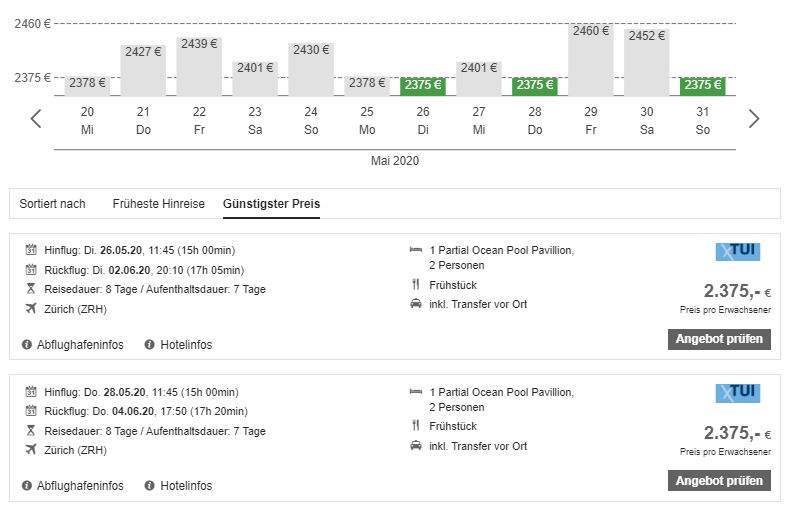Open Abflughafeninfos link in first offer
The height and width of the screenshot is (509, 795).
click(79, 345)
